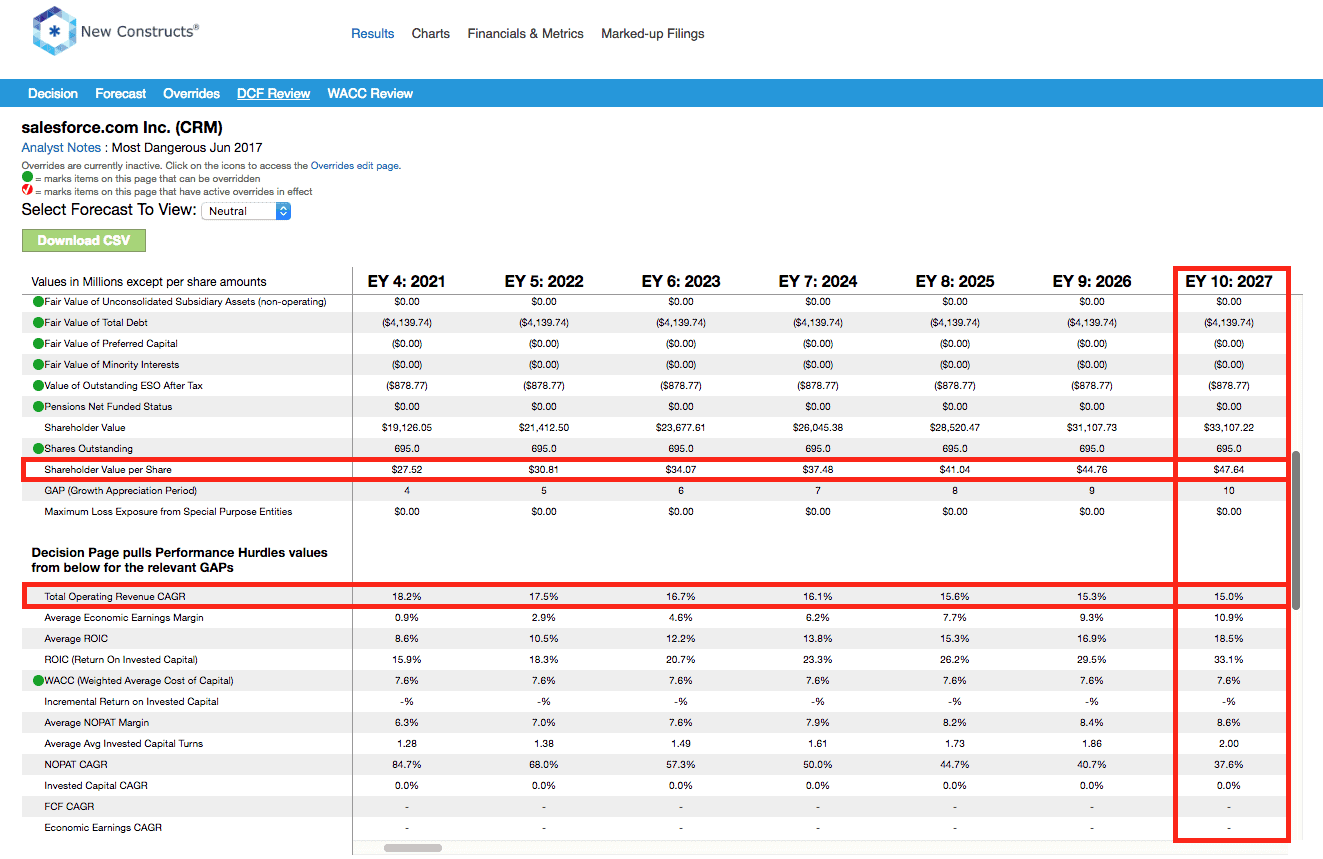This screenshot has height=859, width=1323.
Task: Click the salesforce.com Inc. (CRM) heading
Action: (122, 128)
